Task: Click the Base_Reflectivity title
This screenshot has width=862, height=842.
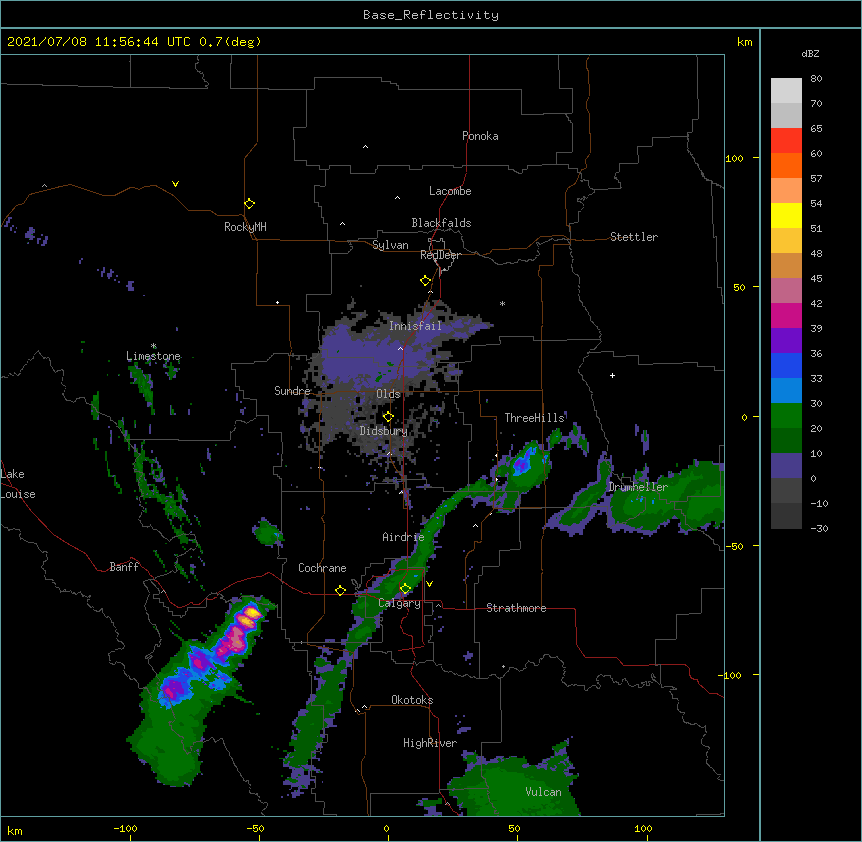Action: (431, 15)
